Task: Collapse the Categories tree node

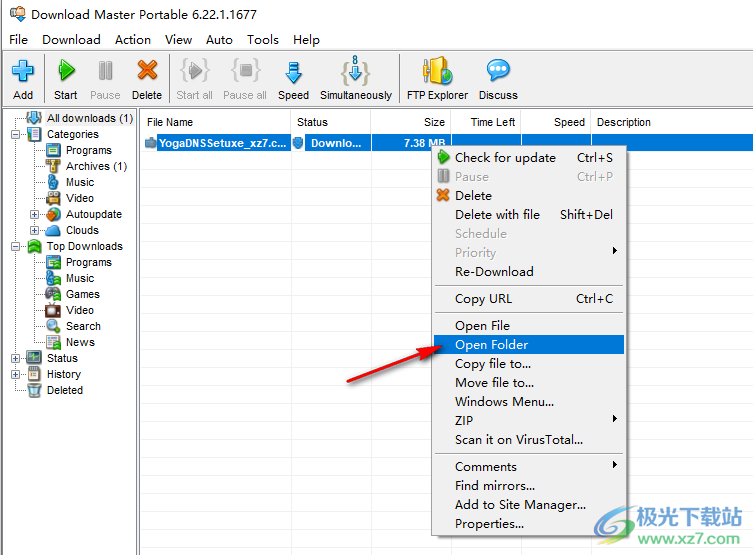Action: pyautogui.click(x=15, y=134)
